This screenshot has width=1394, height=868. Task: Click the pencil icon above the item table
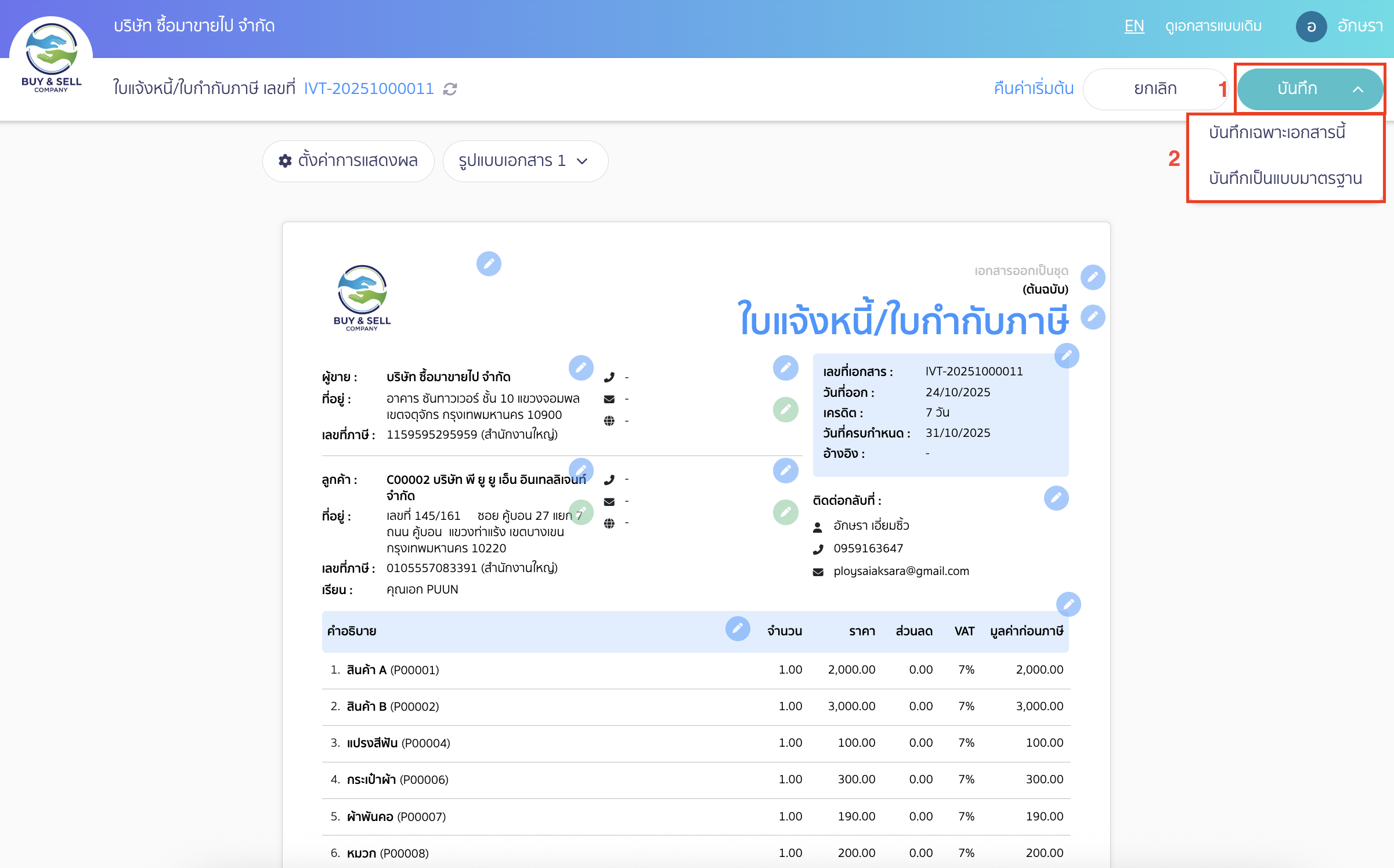point(1069,604)
